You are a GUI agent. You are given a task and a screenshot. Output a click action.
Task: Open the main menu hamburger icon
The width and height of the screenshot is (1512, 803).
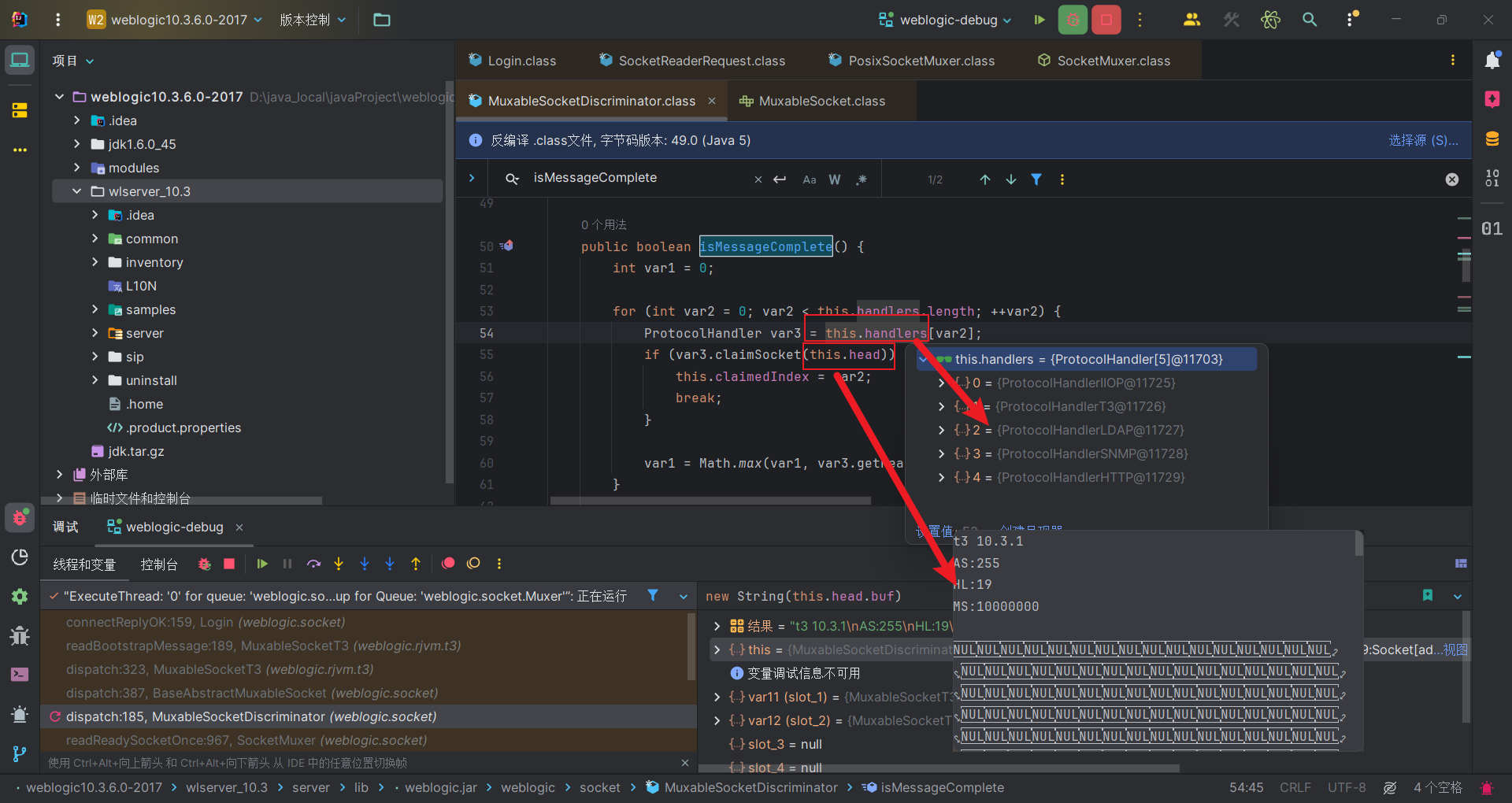coord(57,20)
